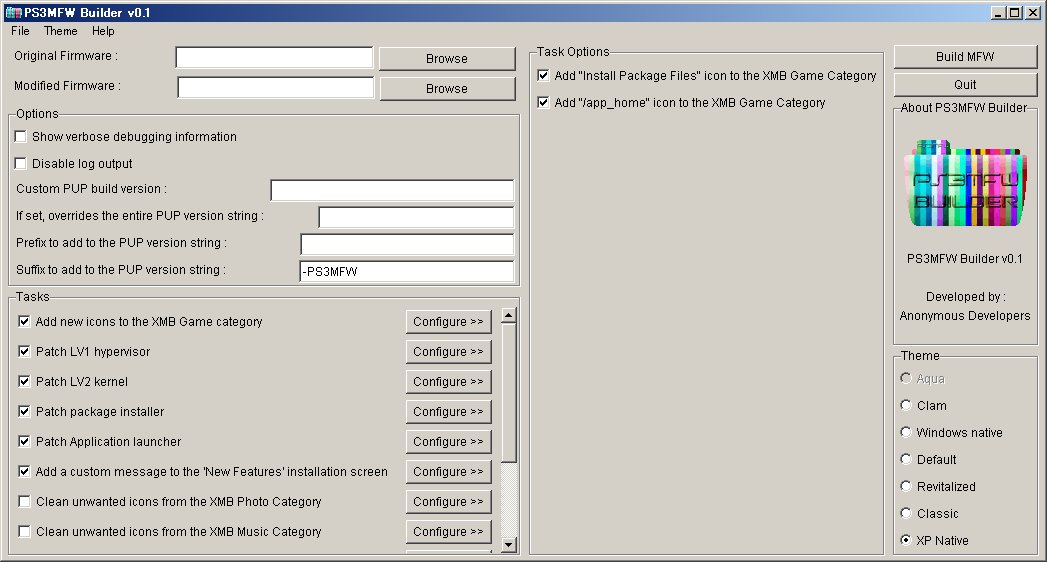Maximize the PS3MFW Builder window
This screenshot has height=562, width=1047.
tap(1014, 13)
